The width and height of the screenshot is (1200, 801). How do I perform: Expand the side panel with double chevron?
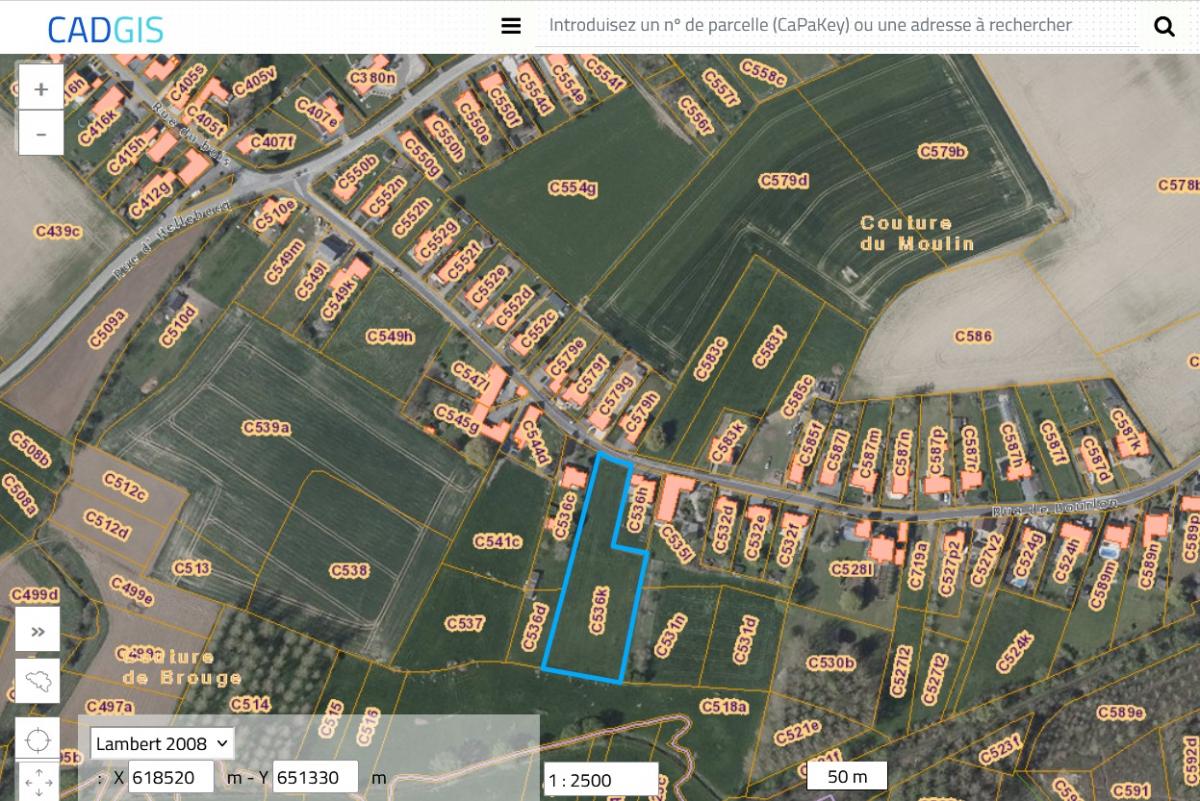point(38,631)
